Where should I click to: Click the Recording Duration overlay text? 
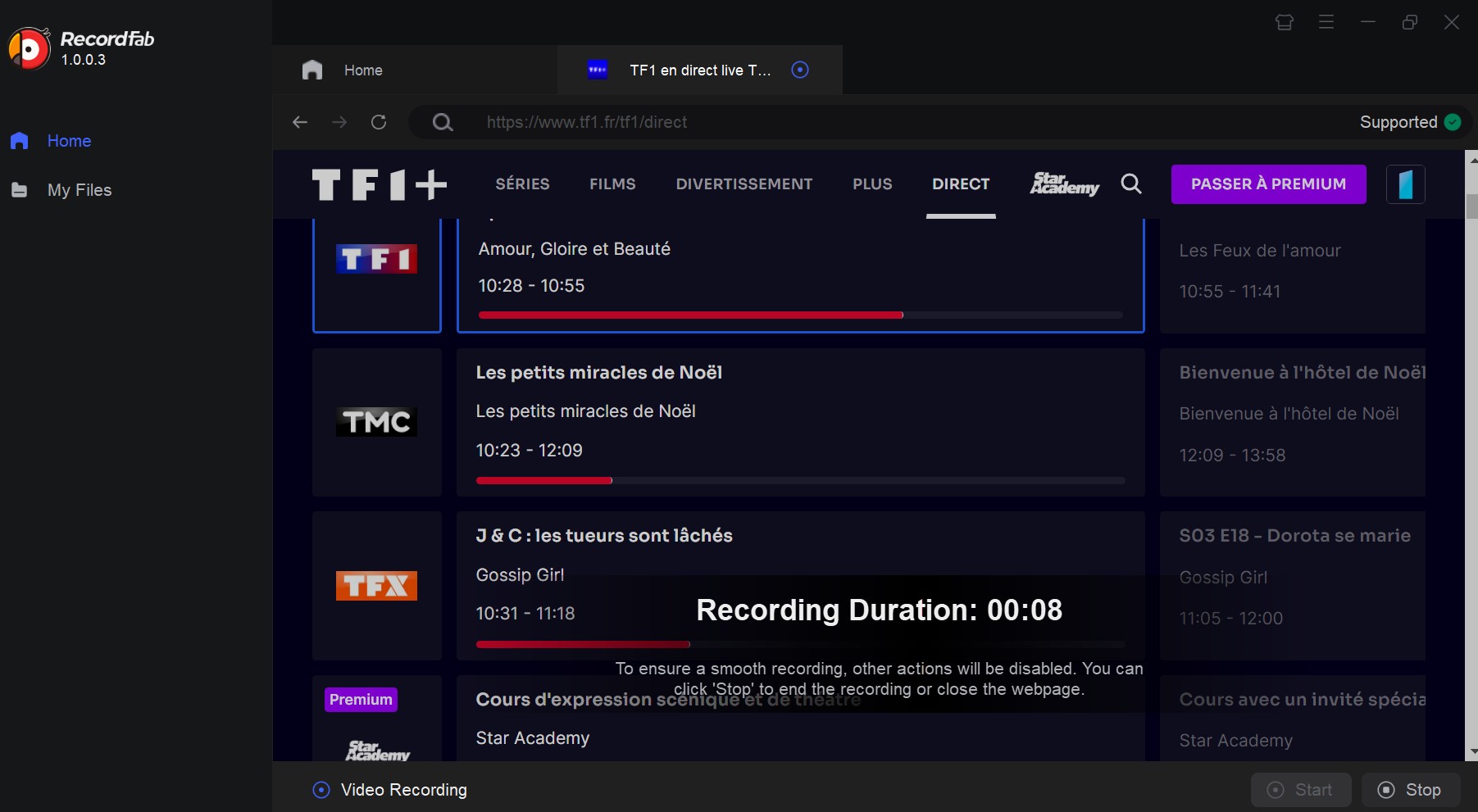tap(879, 610)
